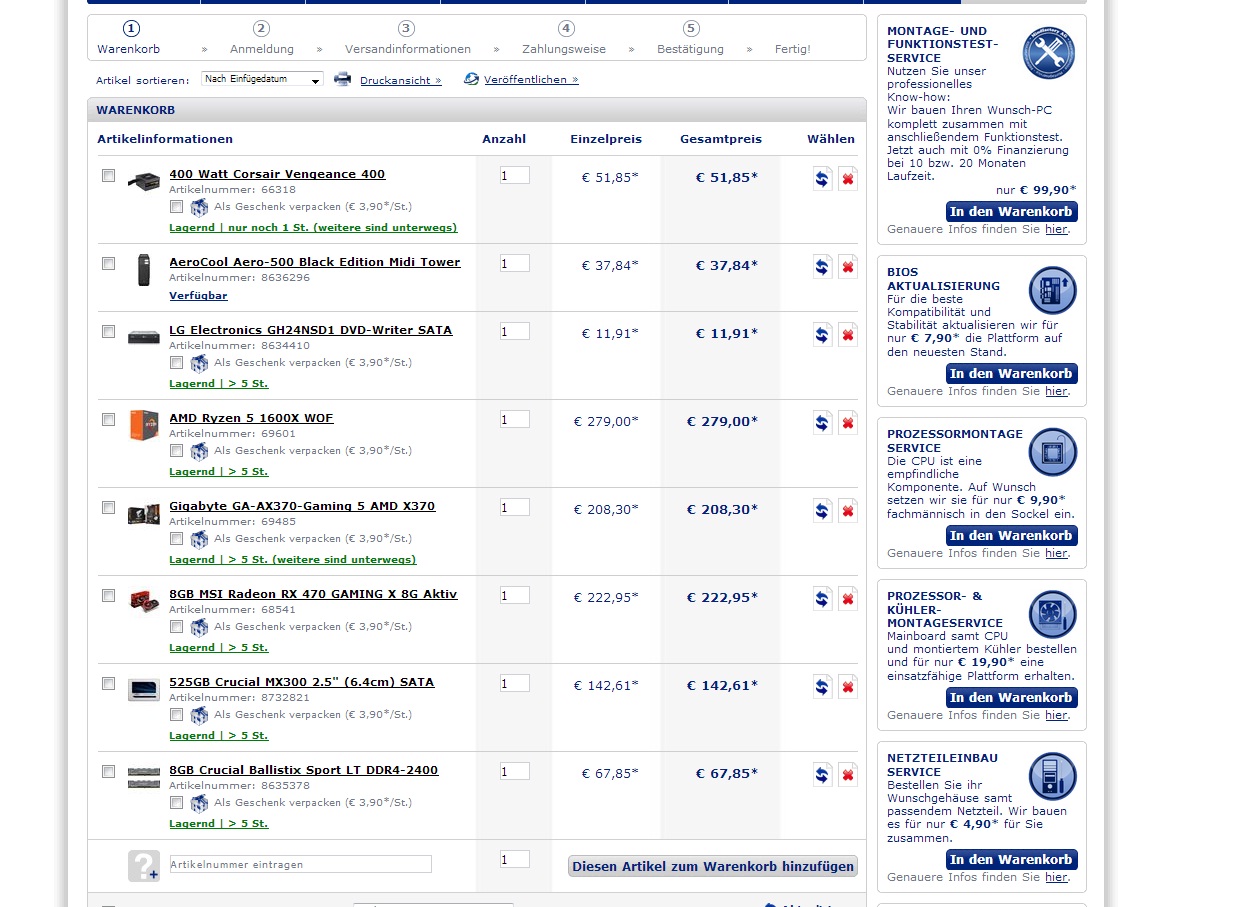Click refresh icon for 400 Watt Corsair Vengeance
This screenshot has height=907, width=1234.
(822, 179)
